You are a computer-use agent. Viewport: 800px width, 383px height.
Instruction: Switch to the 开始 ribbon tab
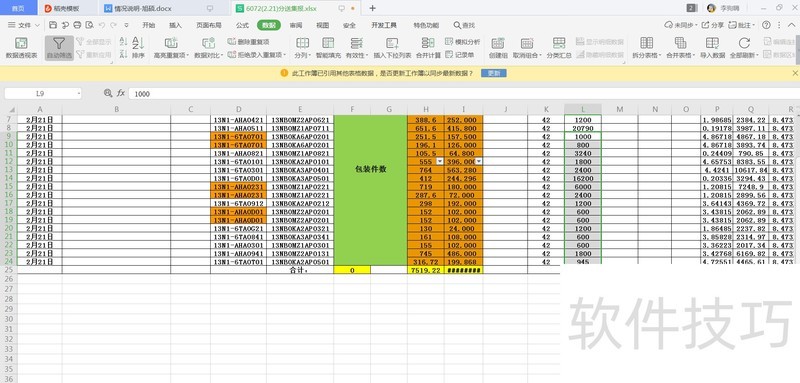coord(148,25)
